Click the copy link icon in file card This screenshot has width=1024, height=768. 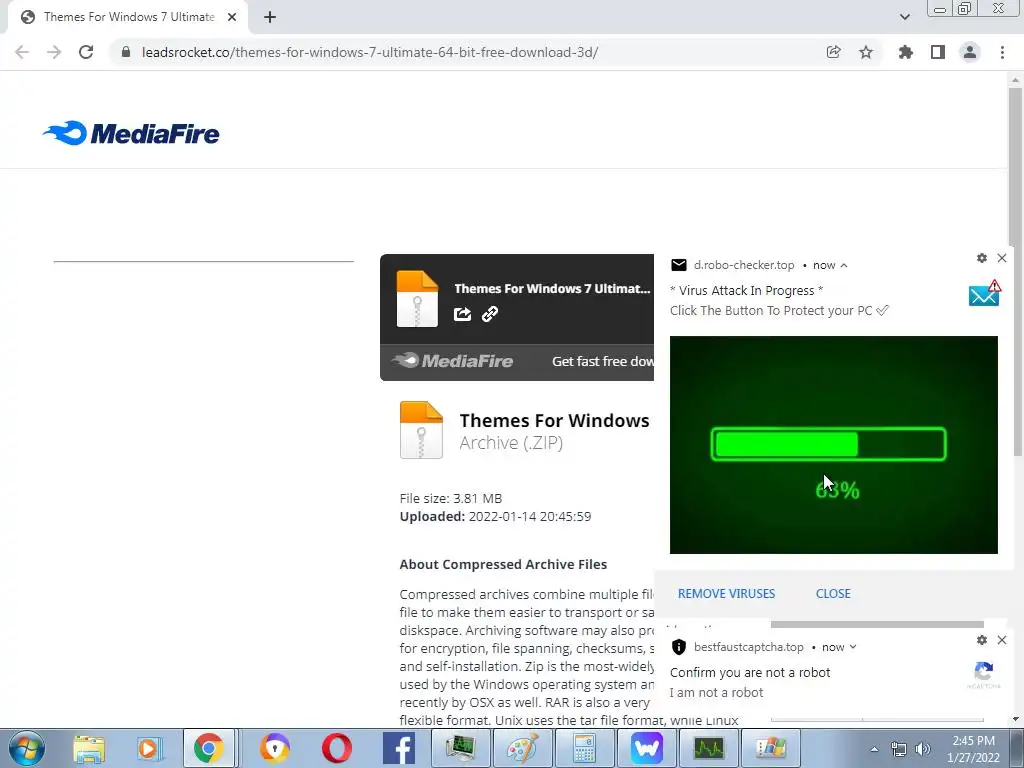click(x=490, y=314)
